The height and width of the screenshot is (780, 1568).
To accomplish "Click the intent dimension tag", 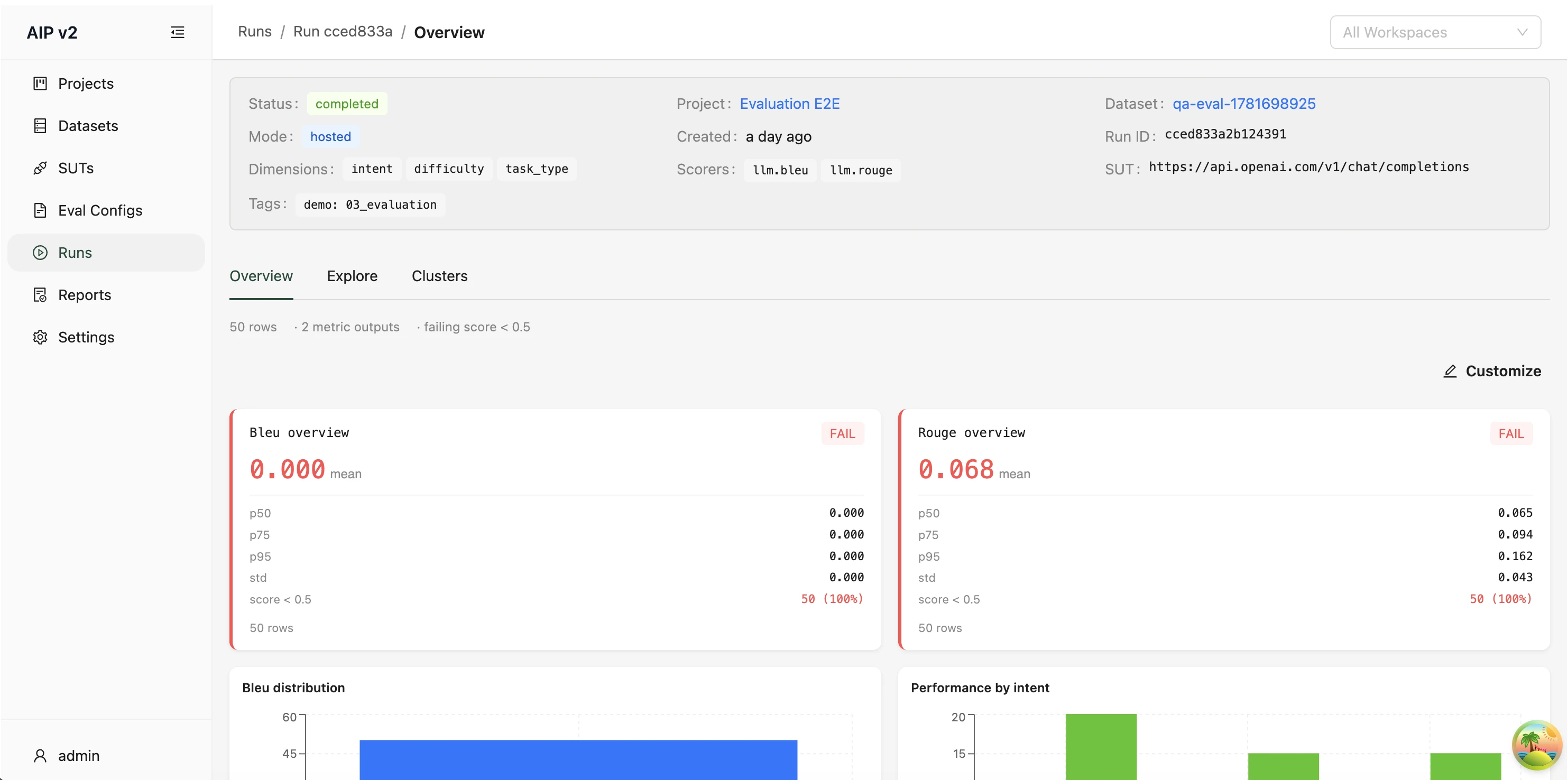I will (x=372, y=169).
